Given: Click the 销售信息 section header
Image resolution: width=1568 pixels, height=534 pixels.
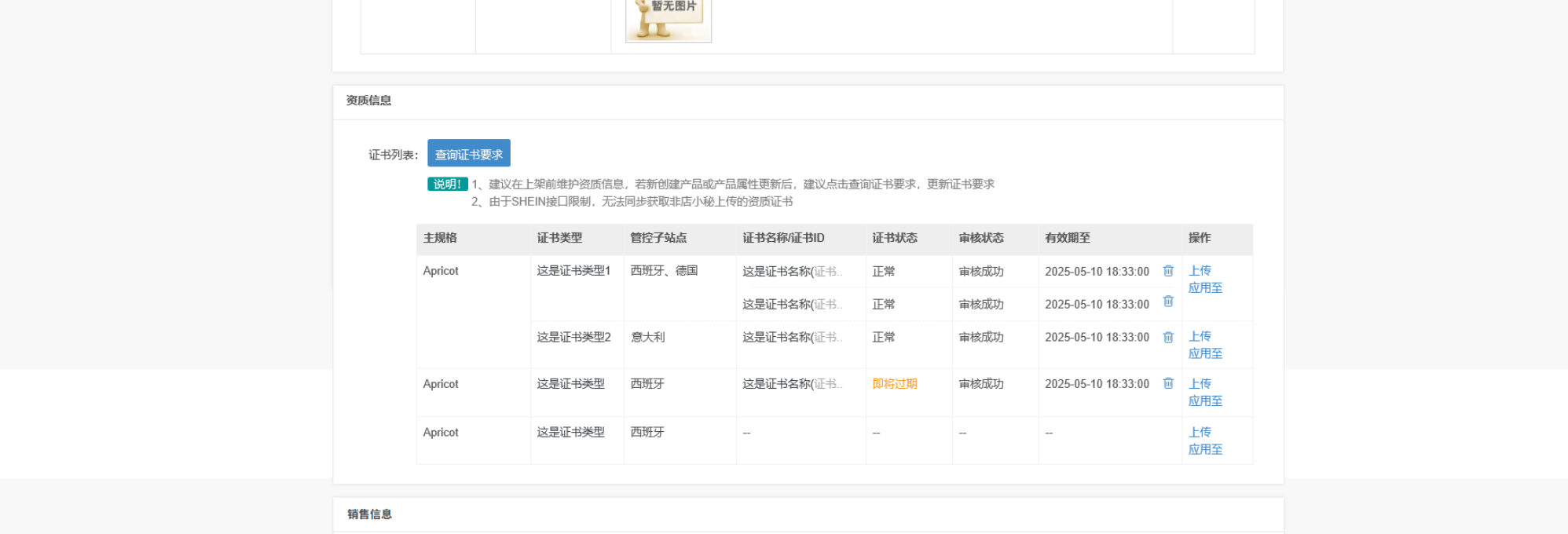Looking at the screenshot, I should coord(369,514).
